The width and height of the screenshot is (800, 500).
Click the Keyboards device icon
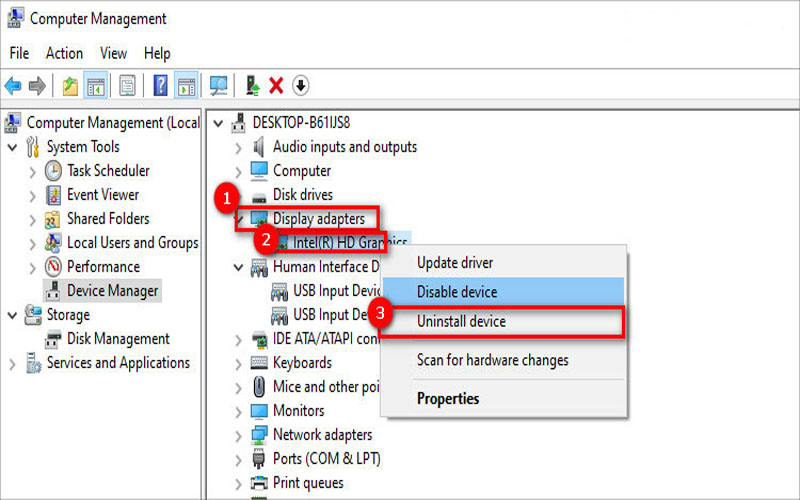point(259,363)
